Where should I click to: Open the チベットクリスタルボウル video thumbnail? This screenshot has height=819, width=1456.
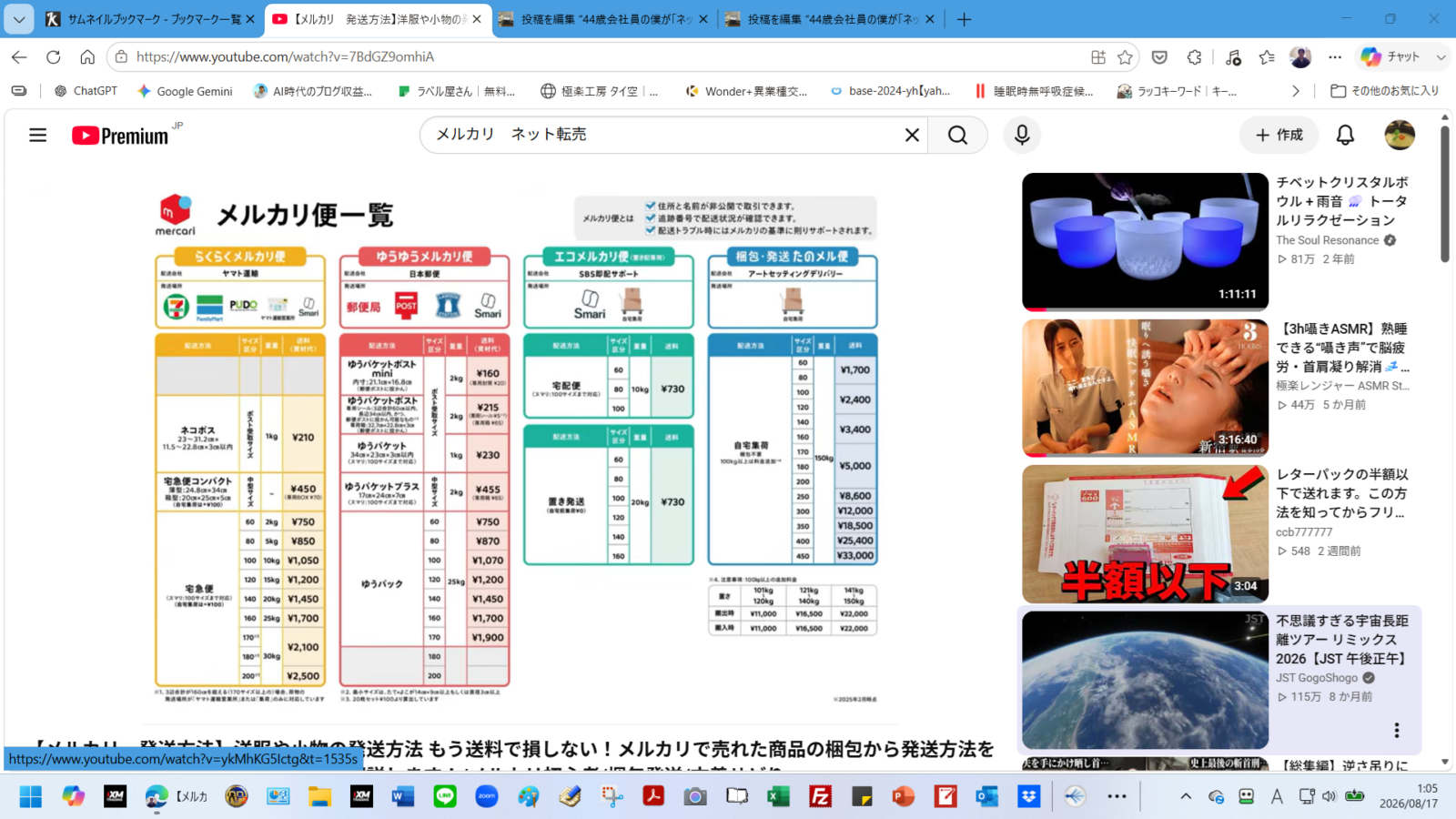click(1145, 242)
